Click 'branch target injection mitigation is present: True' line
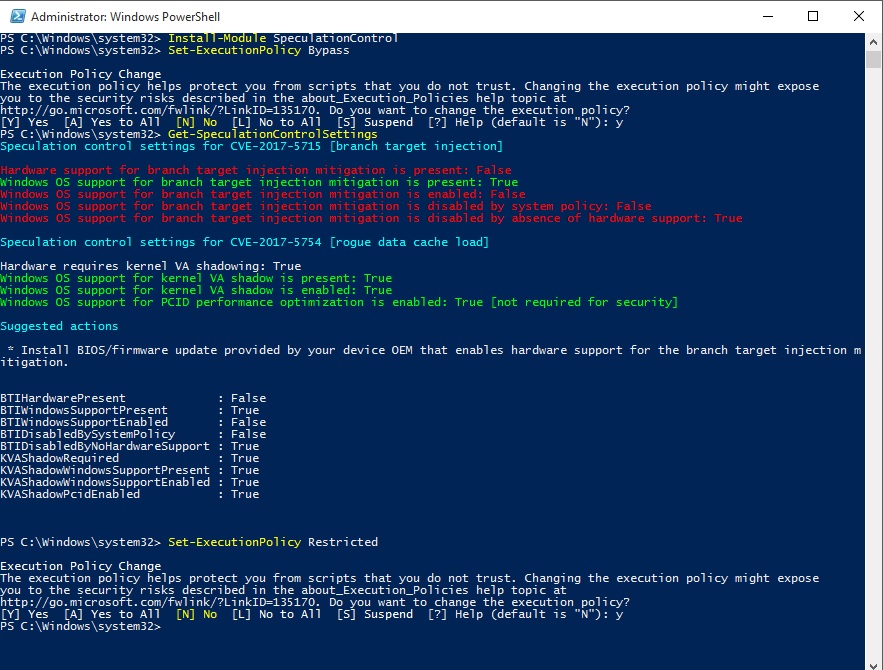The image size is (883, 670). 259,182
